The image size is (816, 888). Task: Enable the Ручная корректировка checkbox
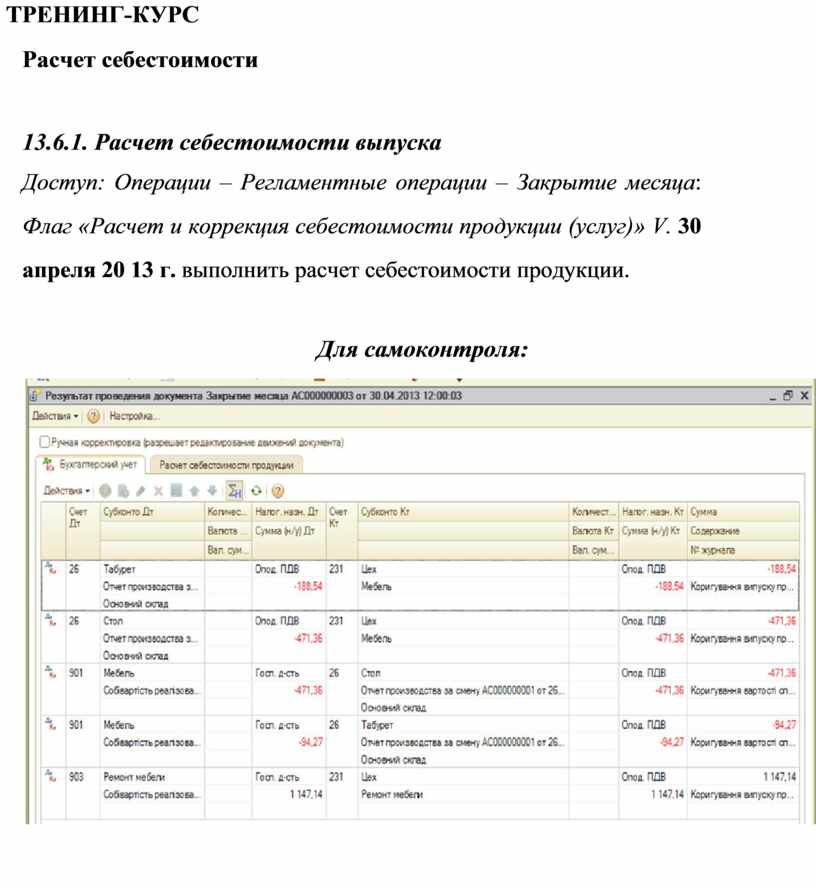(44, 442)
